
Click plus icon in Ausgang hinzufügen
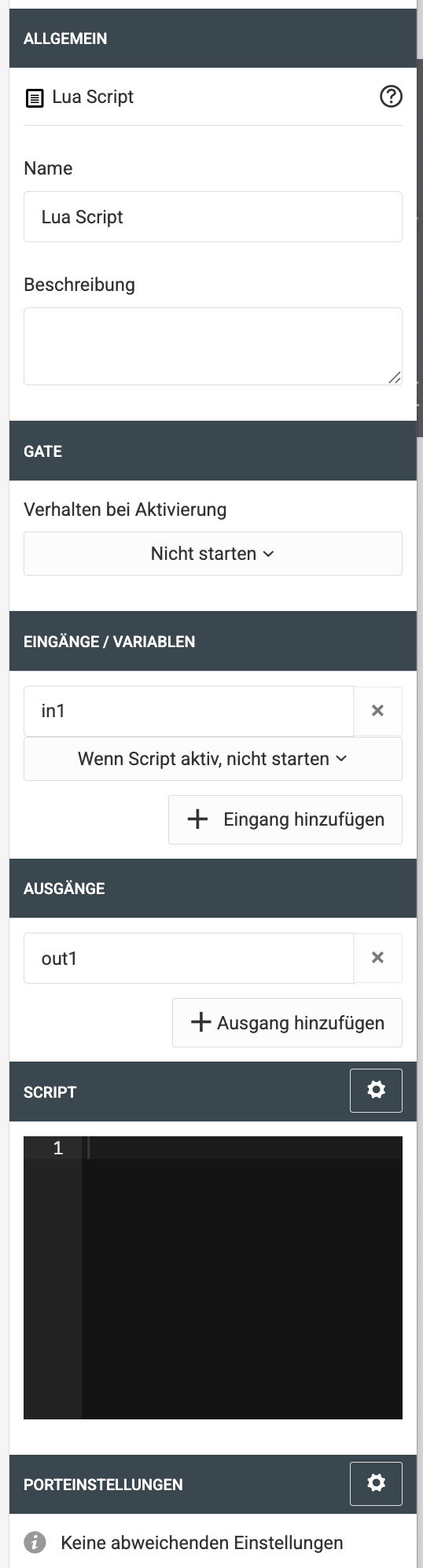(200, 1022)
